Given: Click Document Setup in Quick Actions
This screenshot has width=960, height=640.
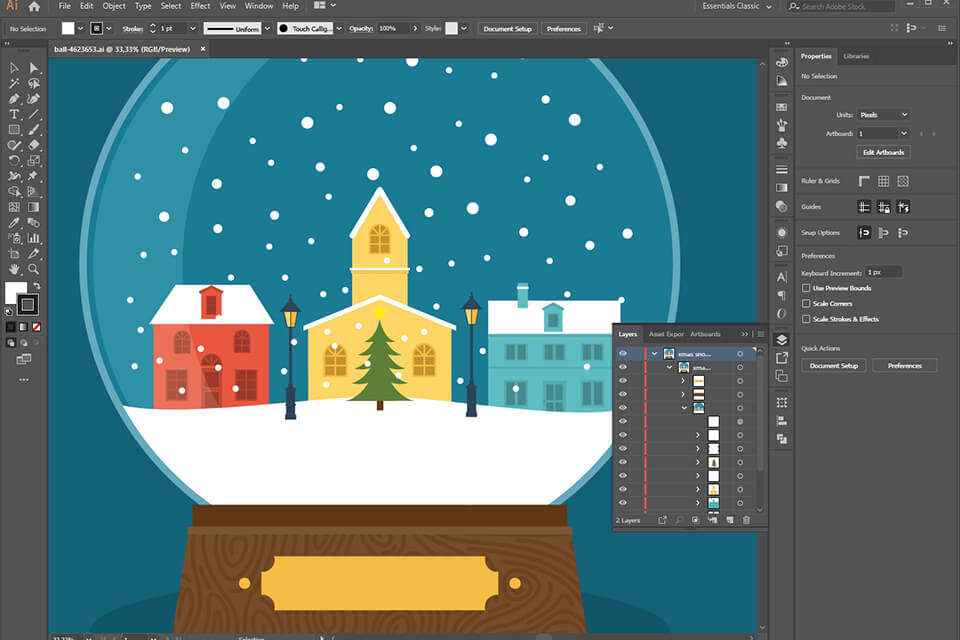Looking at the screenshot, I should (833, 366).
